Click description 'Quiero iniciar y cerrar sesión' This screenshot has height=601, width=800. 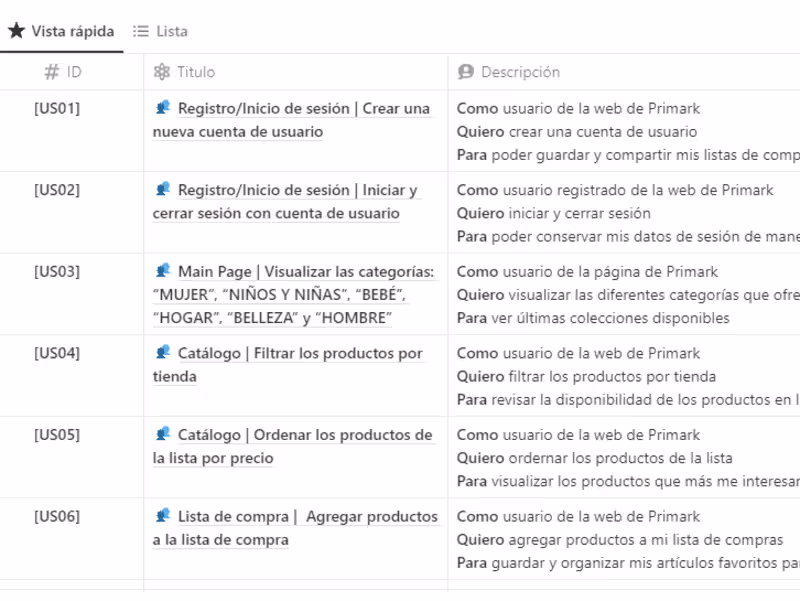[554, 213]
